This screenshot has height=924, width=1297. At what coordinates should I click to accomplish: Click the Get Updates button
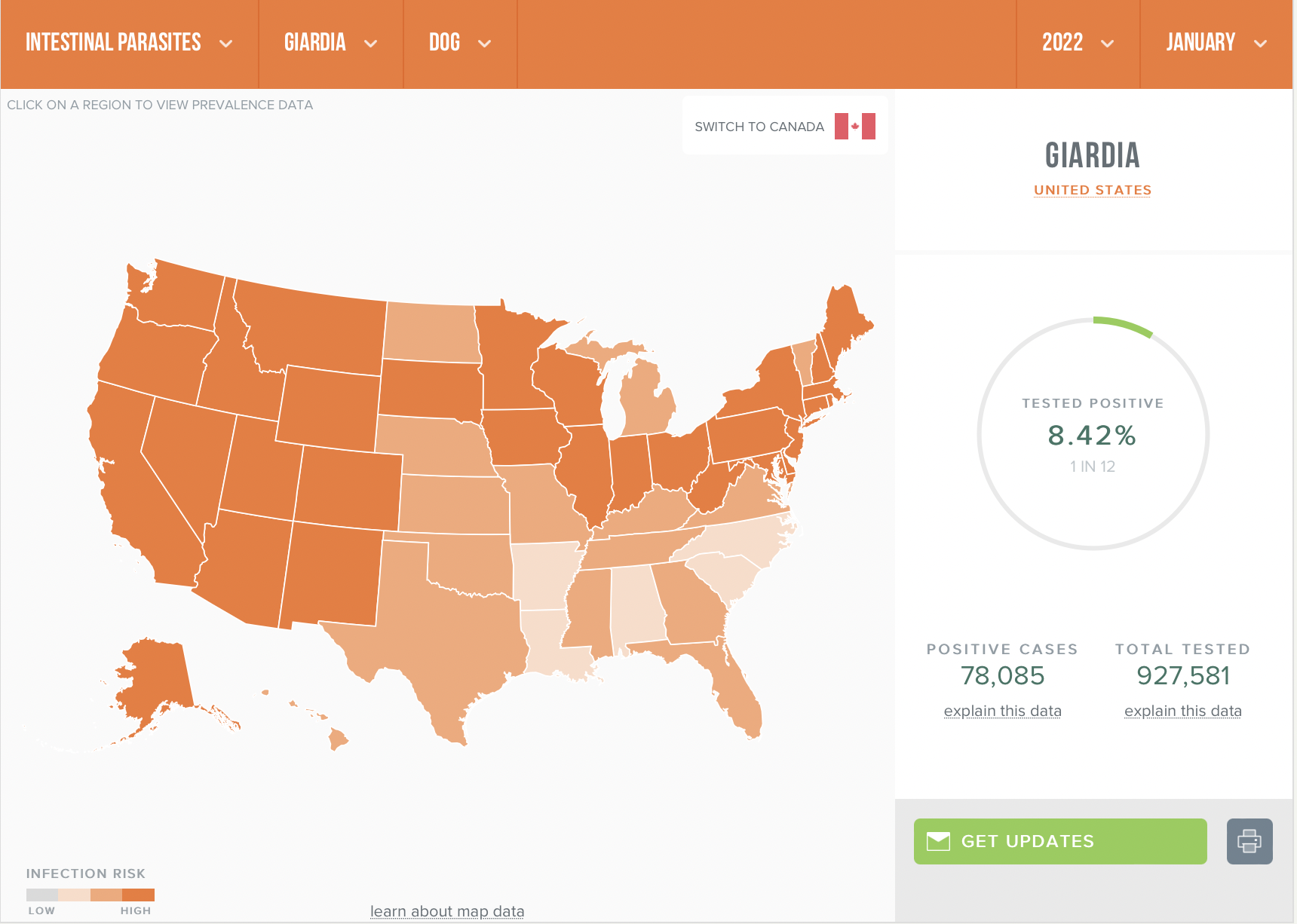(1060, 841)
